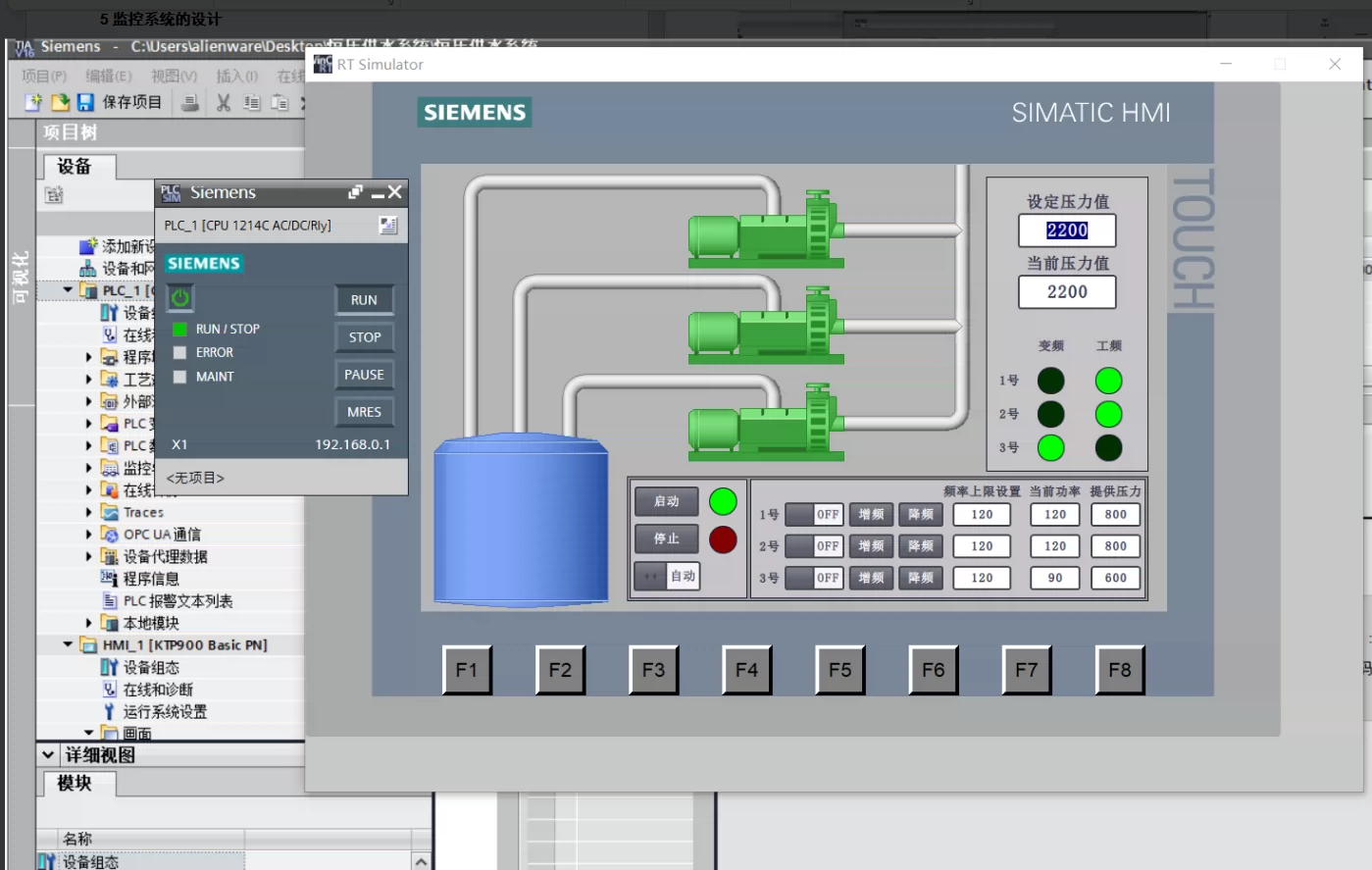
Task: Click the paste icon in TIA toolbar
Action: point(279,102)
